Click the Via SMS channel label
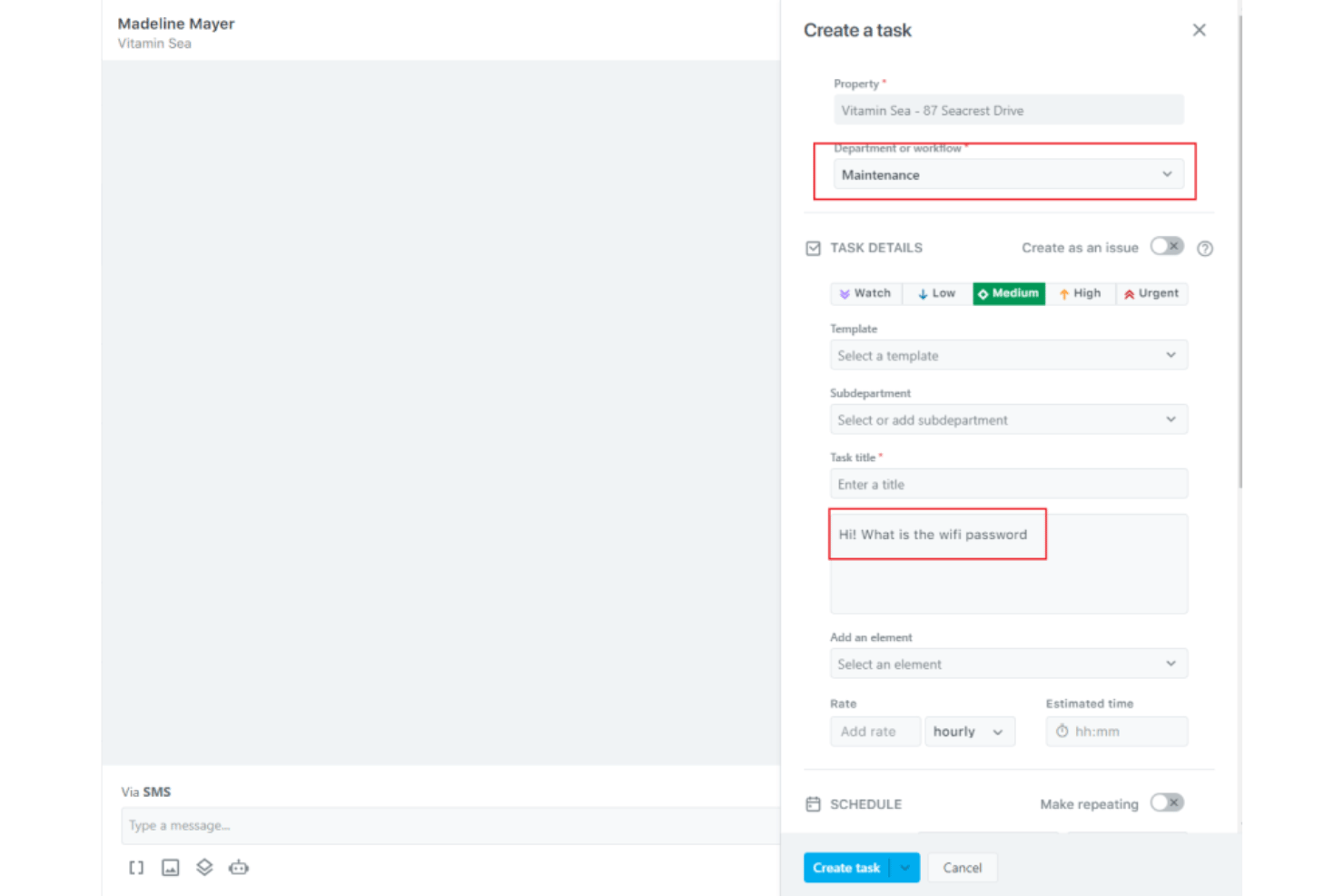The height and width of the screenshot is (896, 1344). 146,792
